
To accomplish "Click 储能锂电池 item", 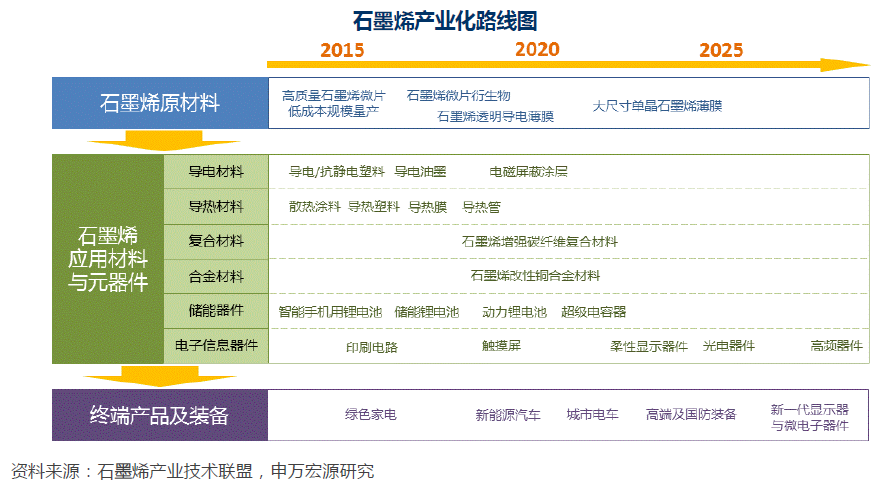I will (427, 312).
